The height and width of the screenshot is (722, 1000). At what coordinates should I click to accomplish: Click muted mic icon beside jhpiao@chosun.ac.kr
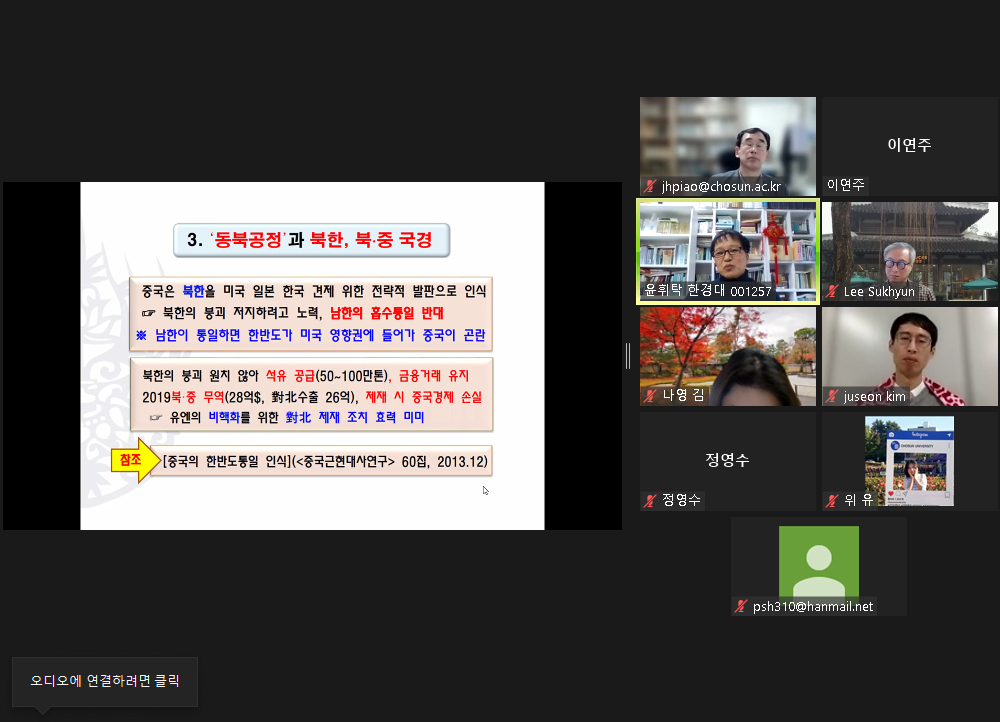click(650, 187)
